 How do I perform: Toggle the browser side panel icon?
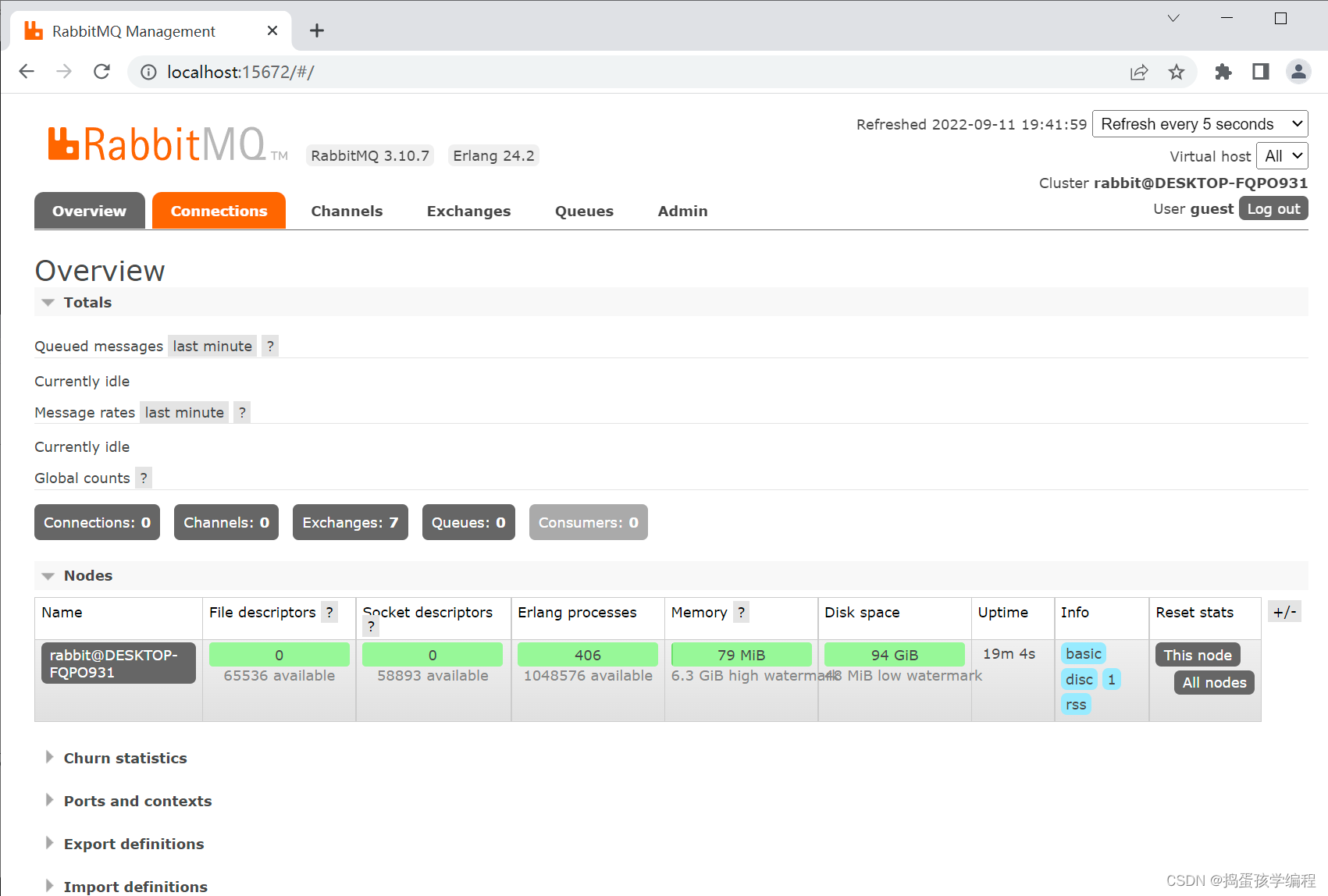1261,72
